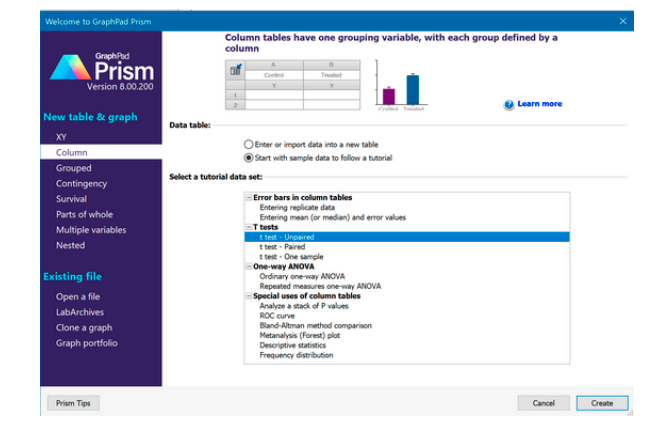
Task: Select 't test - Paired' tutorial
Action: click(x=282, y=247)
